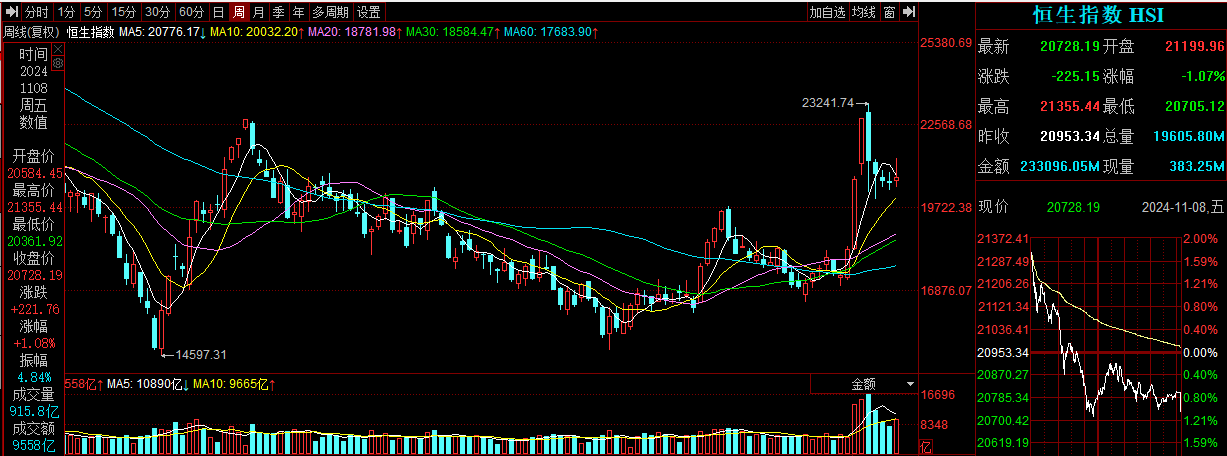
Task: Select the 30分 period tab
Action: pos(157,12)
